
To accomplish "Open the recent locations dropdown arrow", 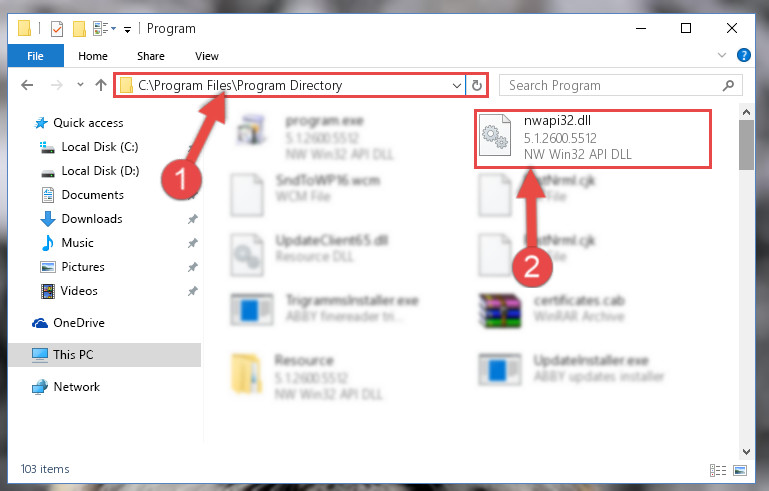I will [80, 85].
